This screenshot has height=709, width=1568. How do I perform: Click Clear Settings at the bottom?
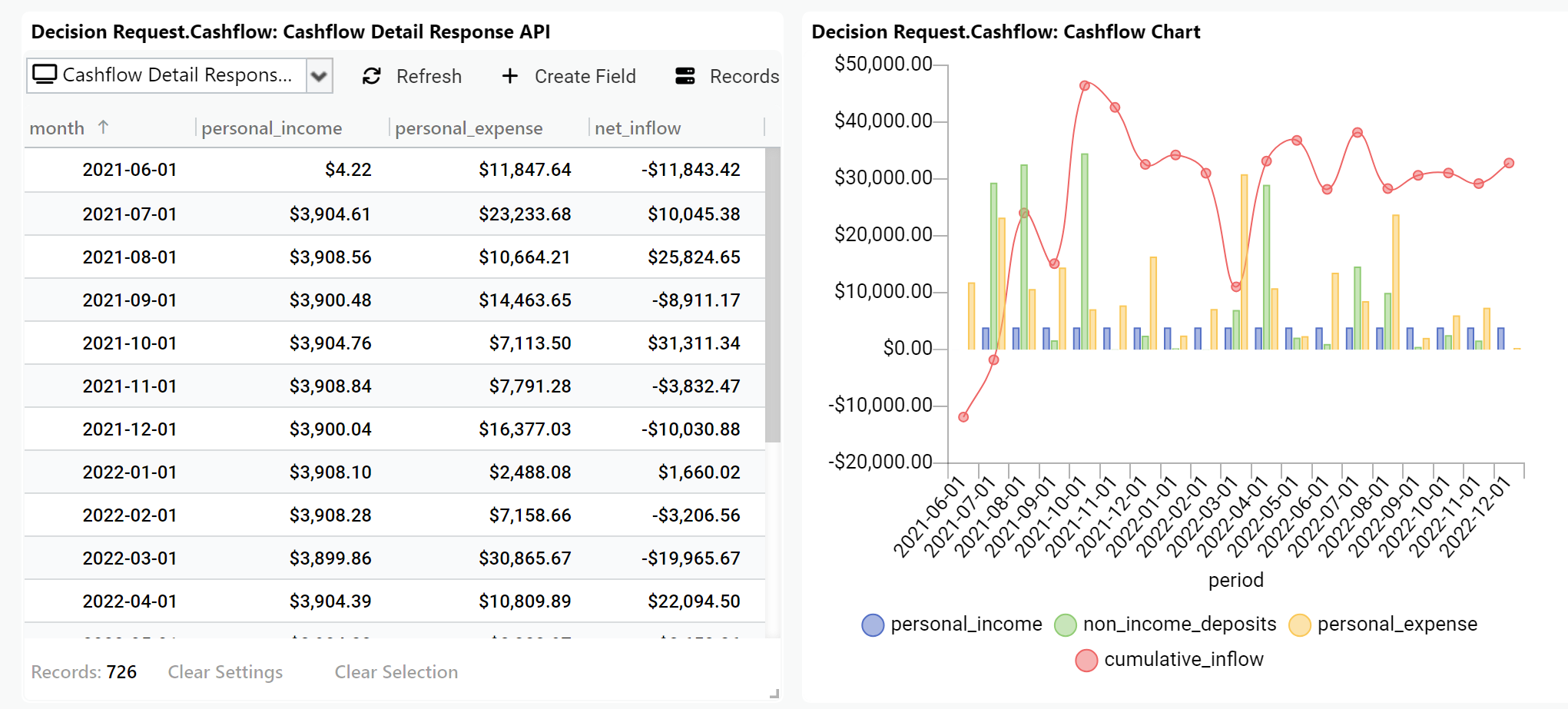pos(225,671)
